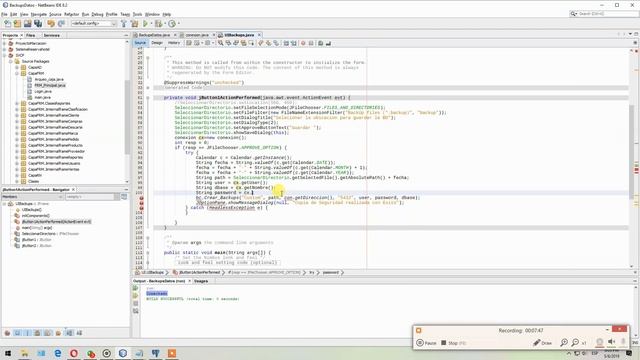The width and height of the screenshot is (640, 360).
Task: Open the Usages tab in output
Action: pyautogui.click(x=200, y=281)
